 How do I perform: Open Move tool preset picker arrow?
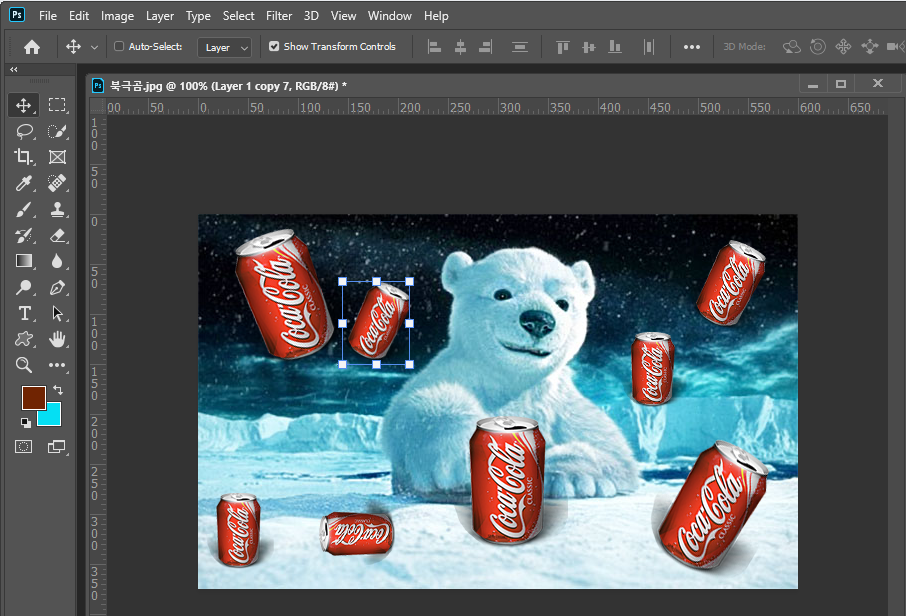pyautogui.click(x=94, y=47)
